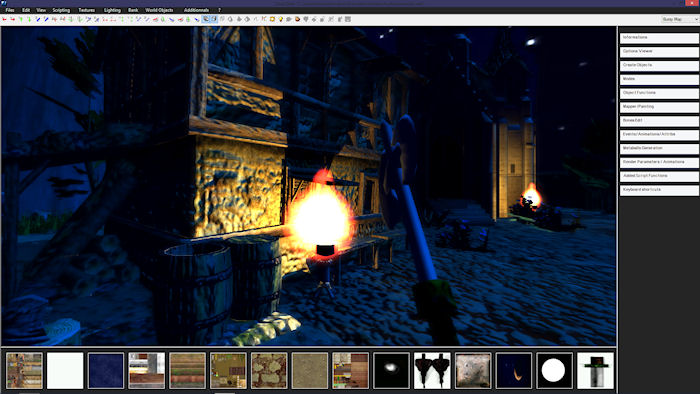Click the grid icon at toolbar end
The height and width of the screenshot is (394, 700).
[x=348, y=19]
